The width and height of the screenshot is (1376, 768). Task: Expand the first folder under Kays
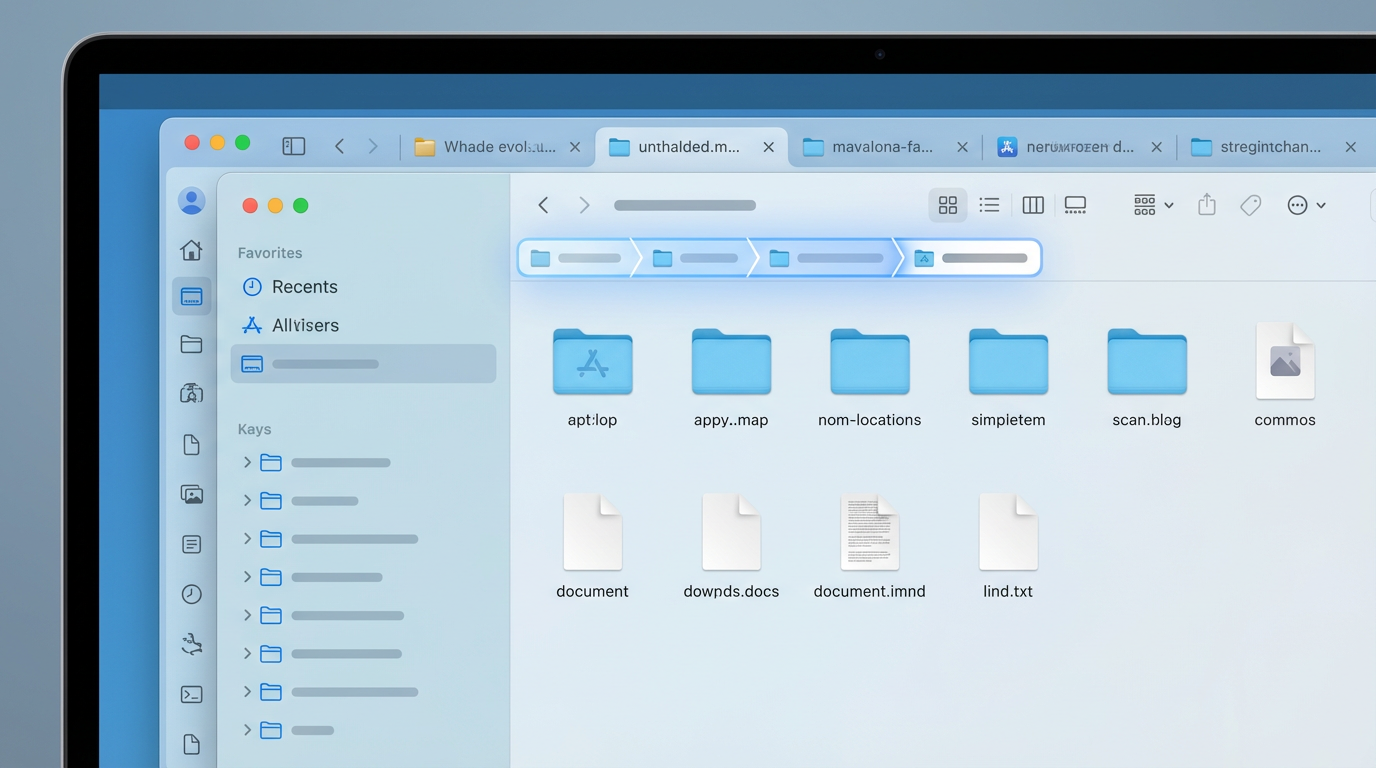247,462
